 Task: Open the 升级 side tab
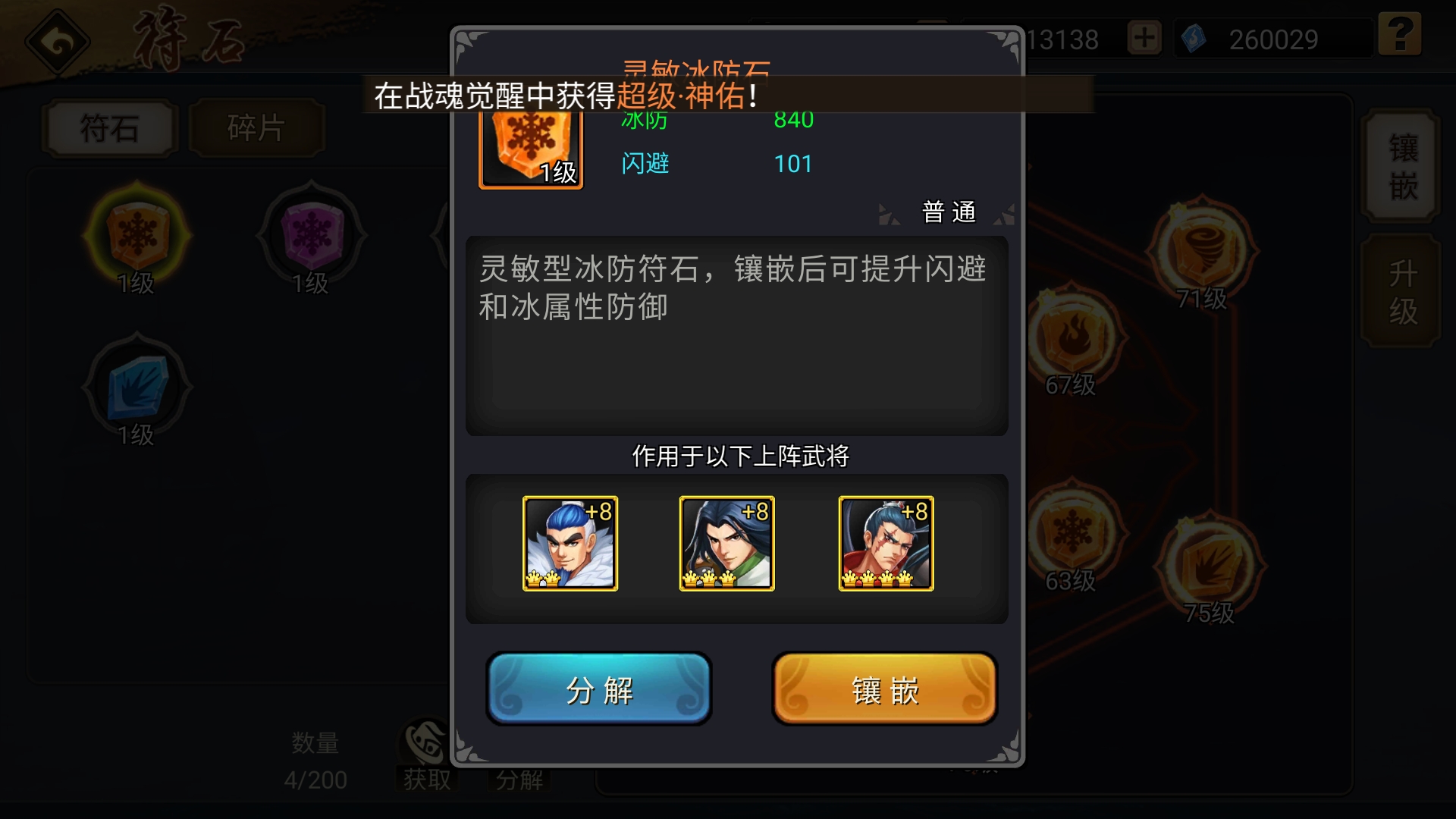[x=1402, y=291]
